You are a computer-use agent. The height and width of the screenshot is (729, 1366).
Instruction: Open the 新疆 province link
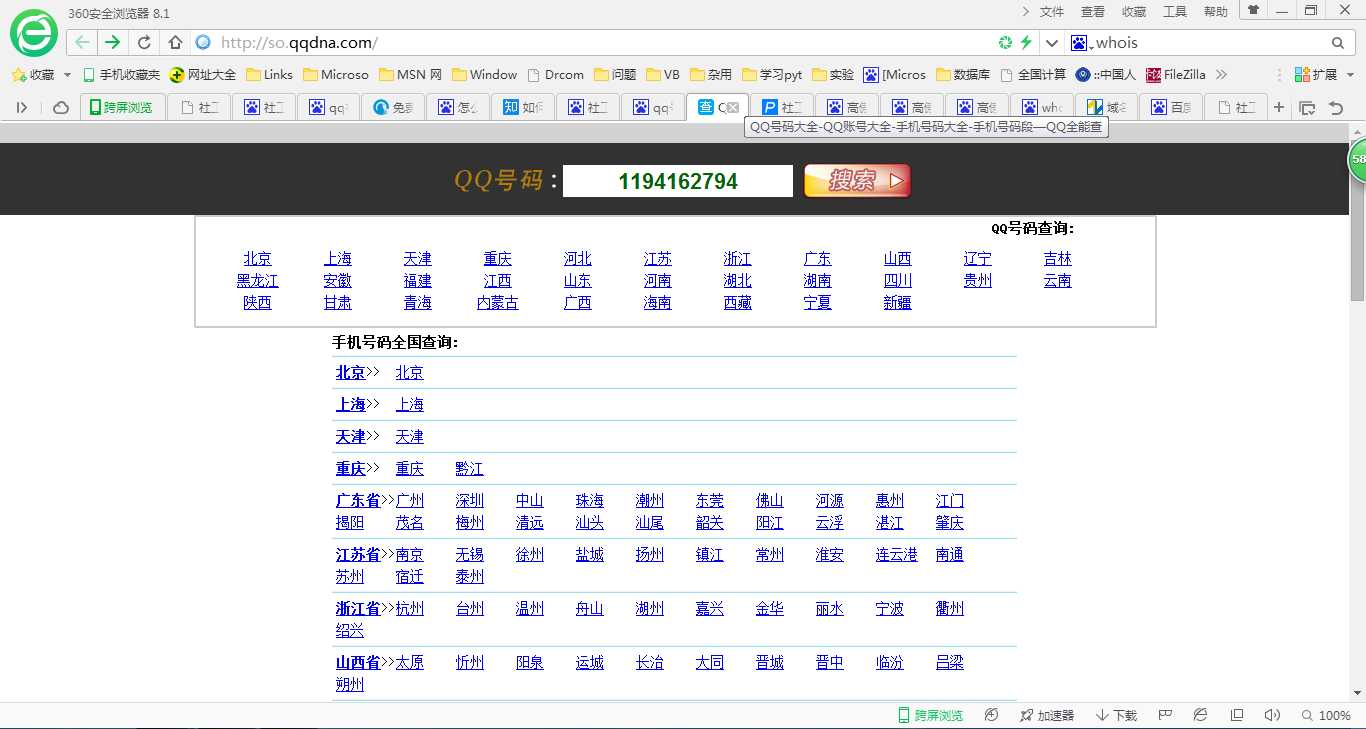coord(897,303)
